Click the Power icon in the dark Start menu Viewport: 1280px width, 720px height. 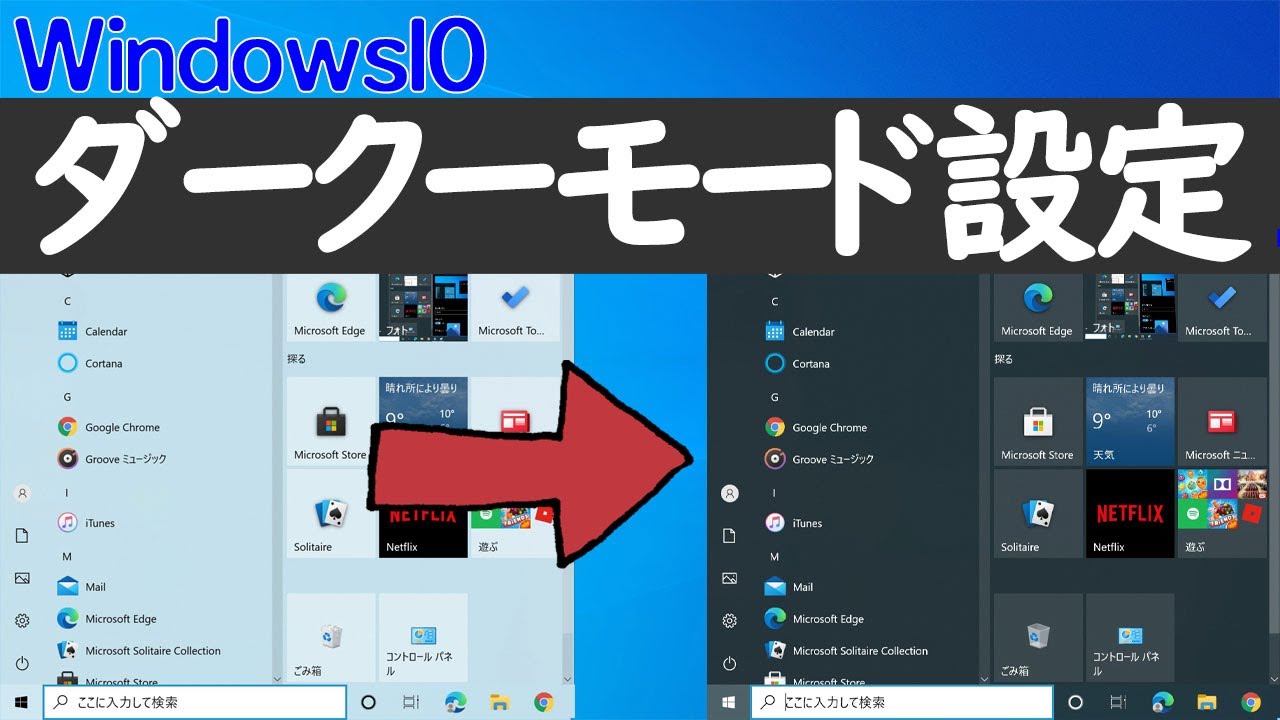pos(730,663)
